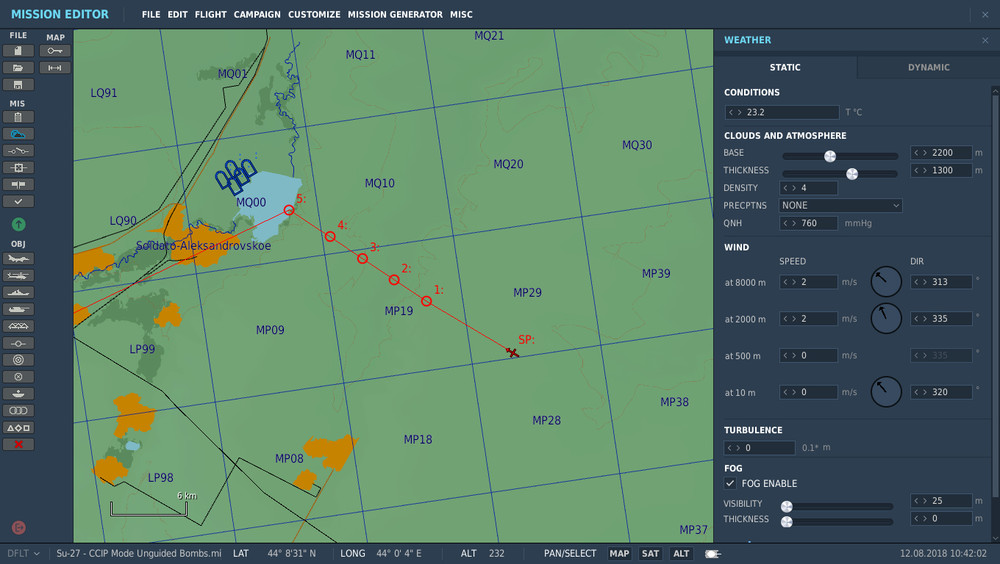Open the mission goals crosshair icon

click(x=18, y=168)
